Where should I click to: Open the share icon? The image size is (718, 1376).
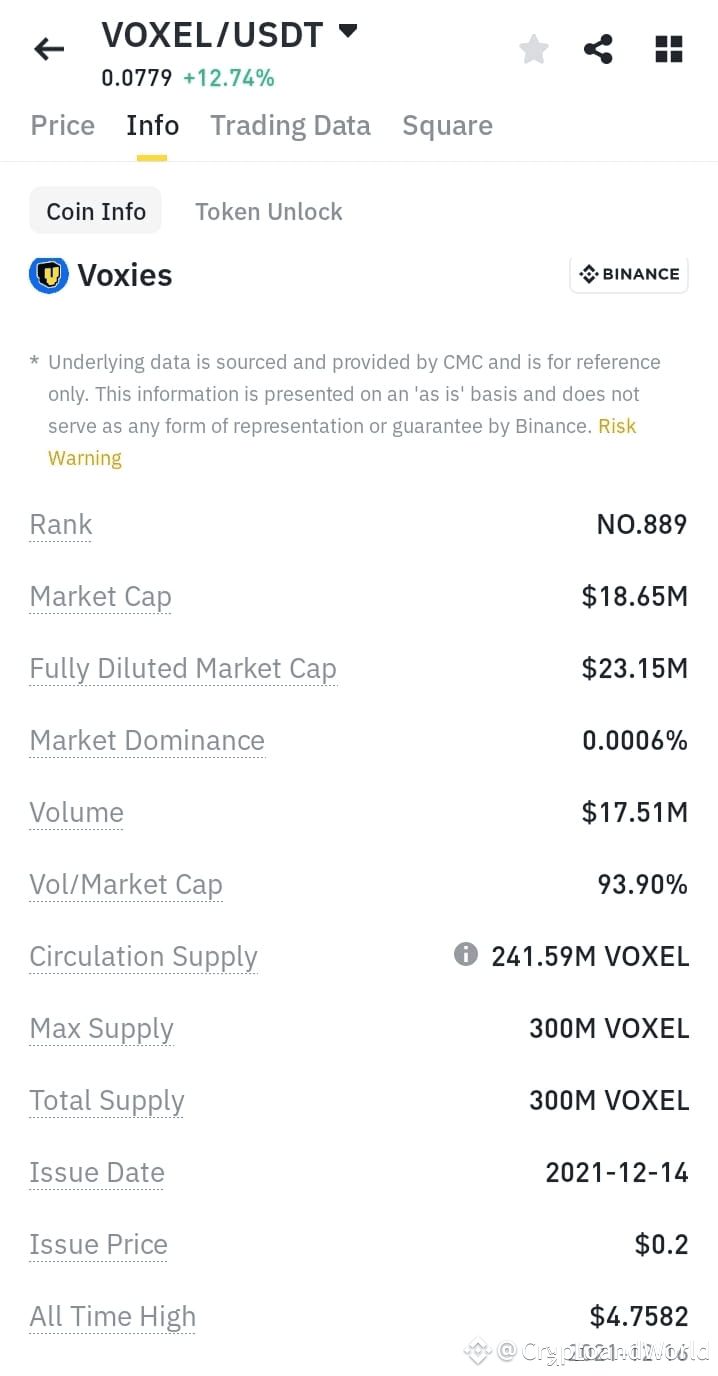[598, 49]
